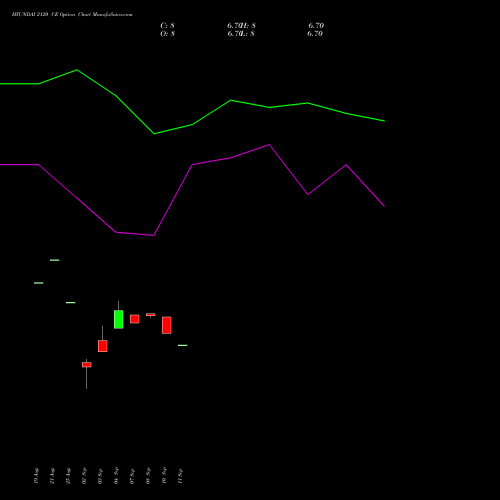Select the long-wick red candle above 02 Sep
The image size is (500, 500).
tap(87, 365)
